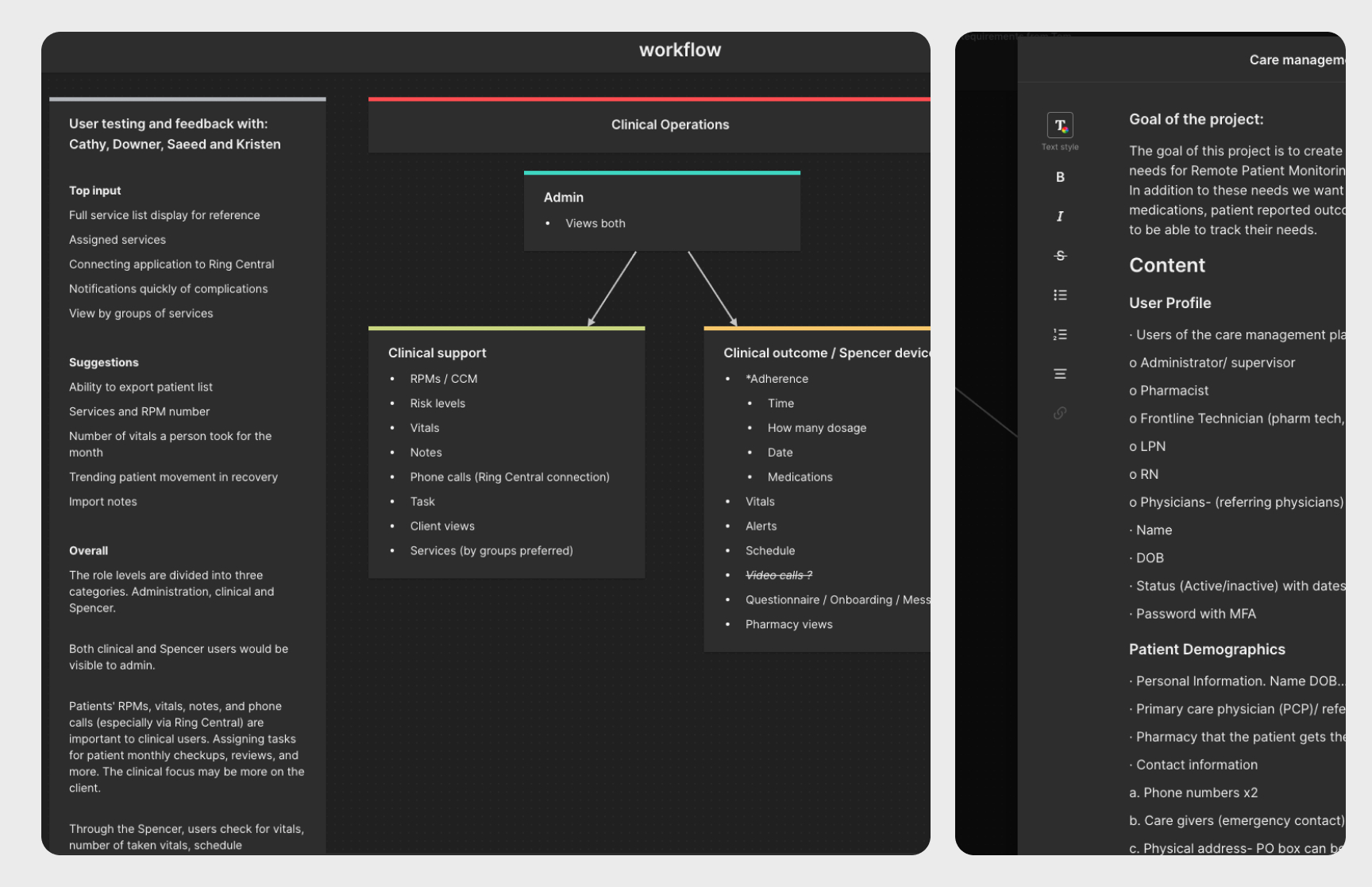Click the struck-through Video calls item
1372x887 pixels.
click(x=778, y=575)
